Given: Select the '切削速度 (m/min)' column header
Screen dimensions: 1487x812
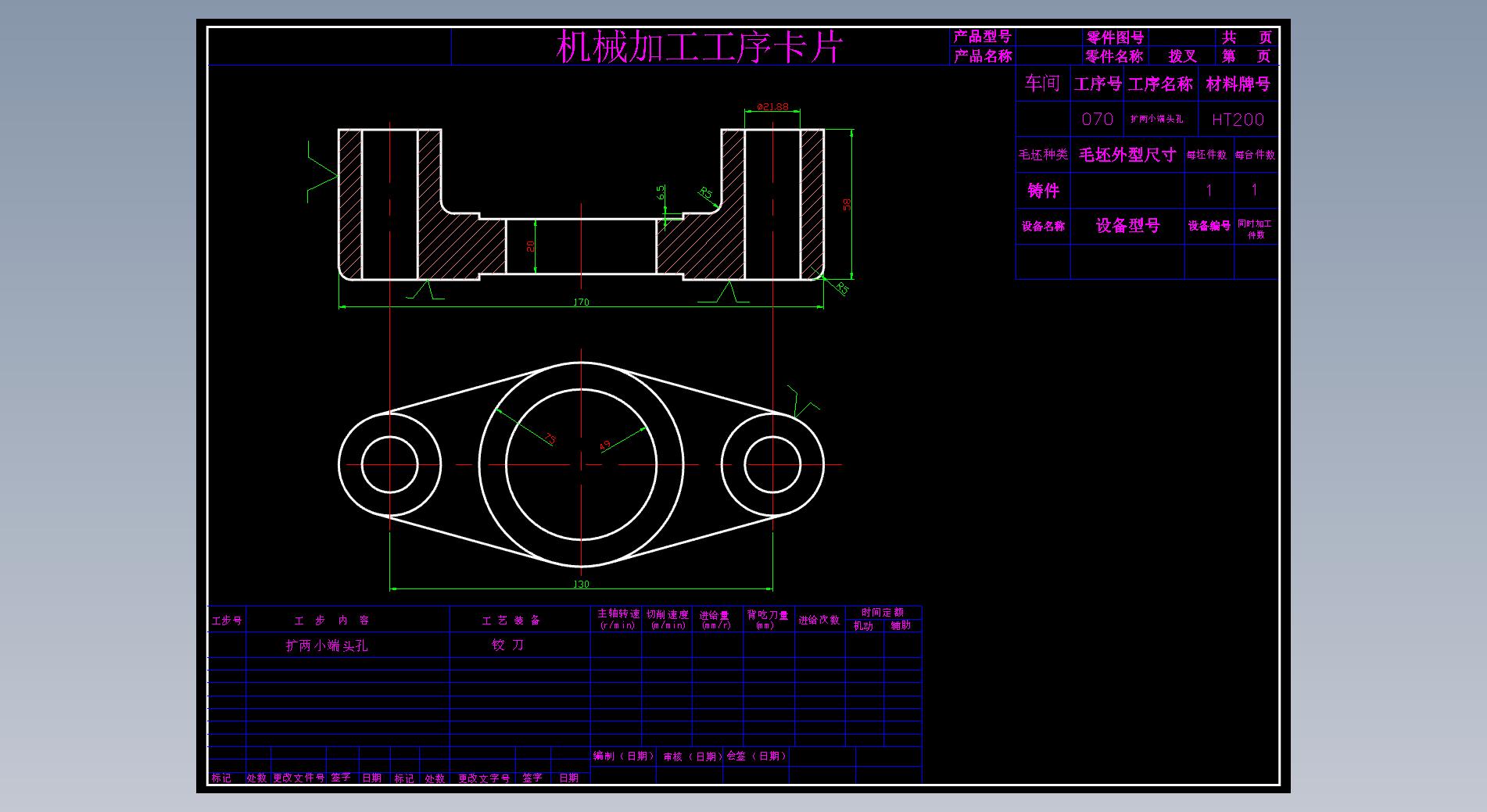Looking at the screenshot, I should pyautogui.click(x=667, y=620).
